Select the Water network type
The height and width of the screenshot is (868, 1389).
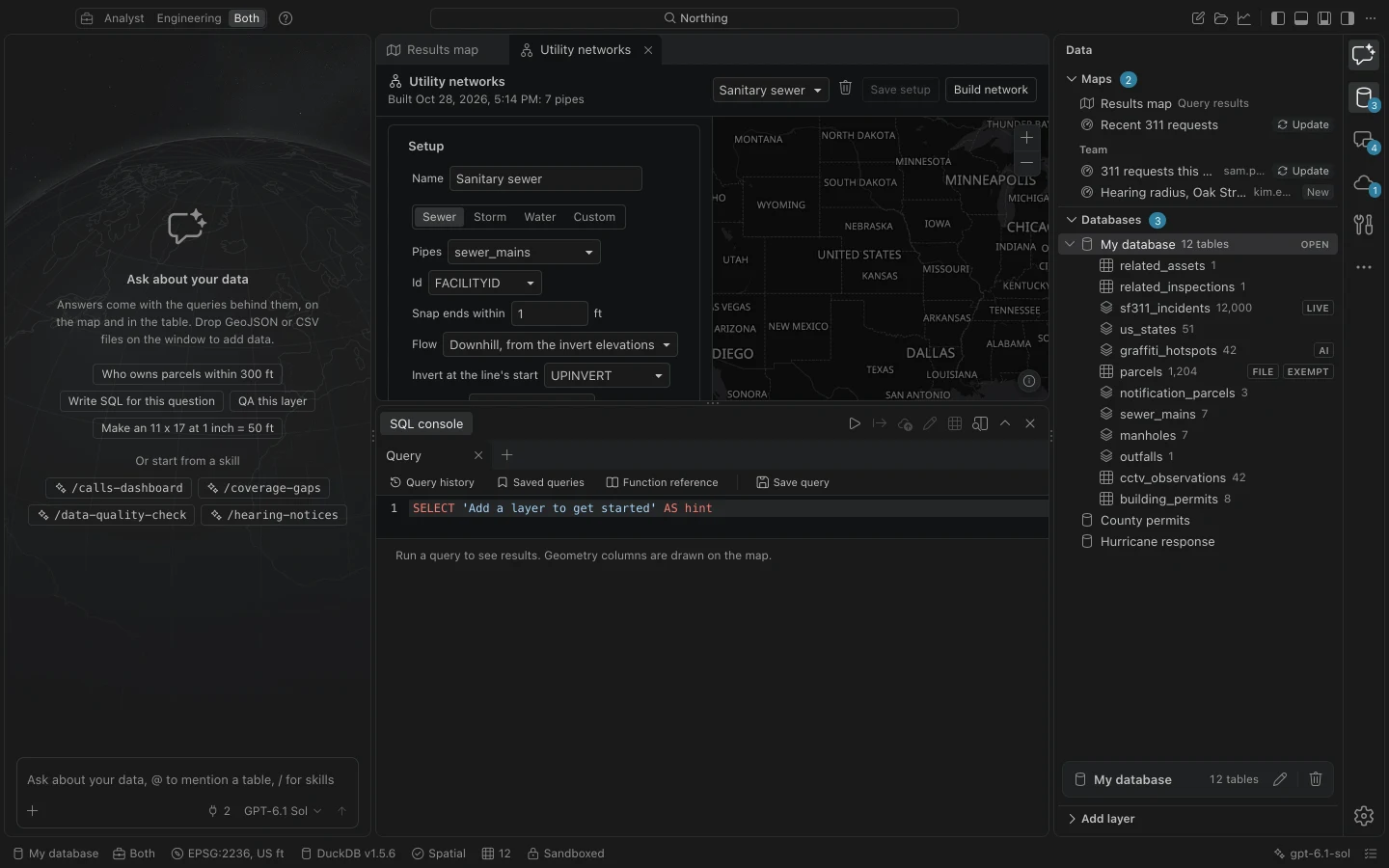pos(540,217)
